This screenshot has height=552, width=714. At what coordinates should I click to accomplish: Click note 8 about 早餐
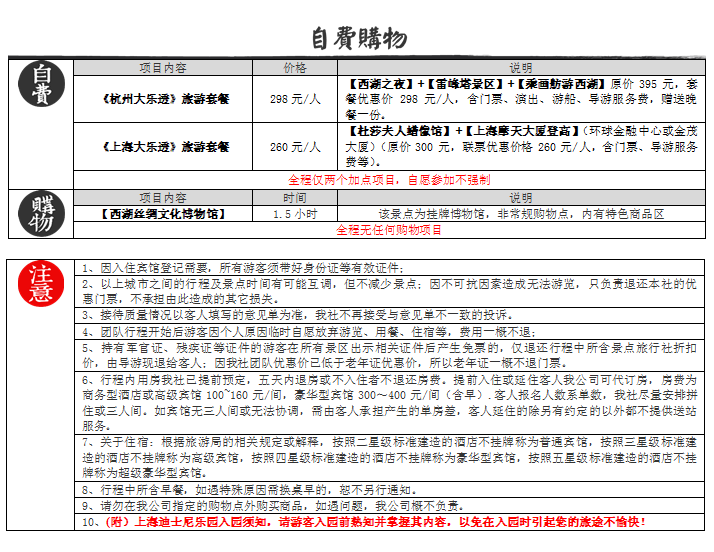coord(389,490)
